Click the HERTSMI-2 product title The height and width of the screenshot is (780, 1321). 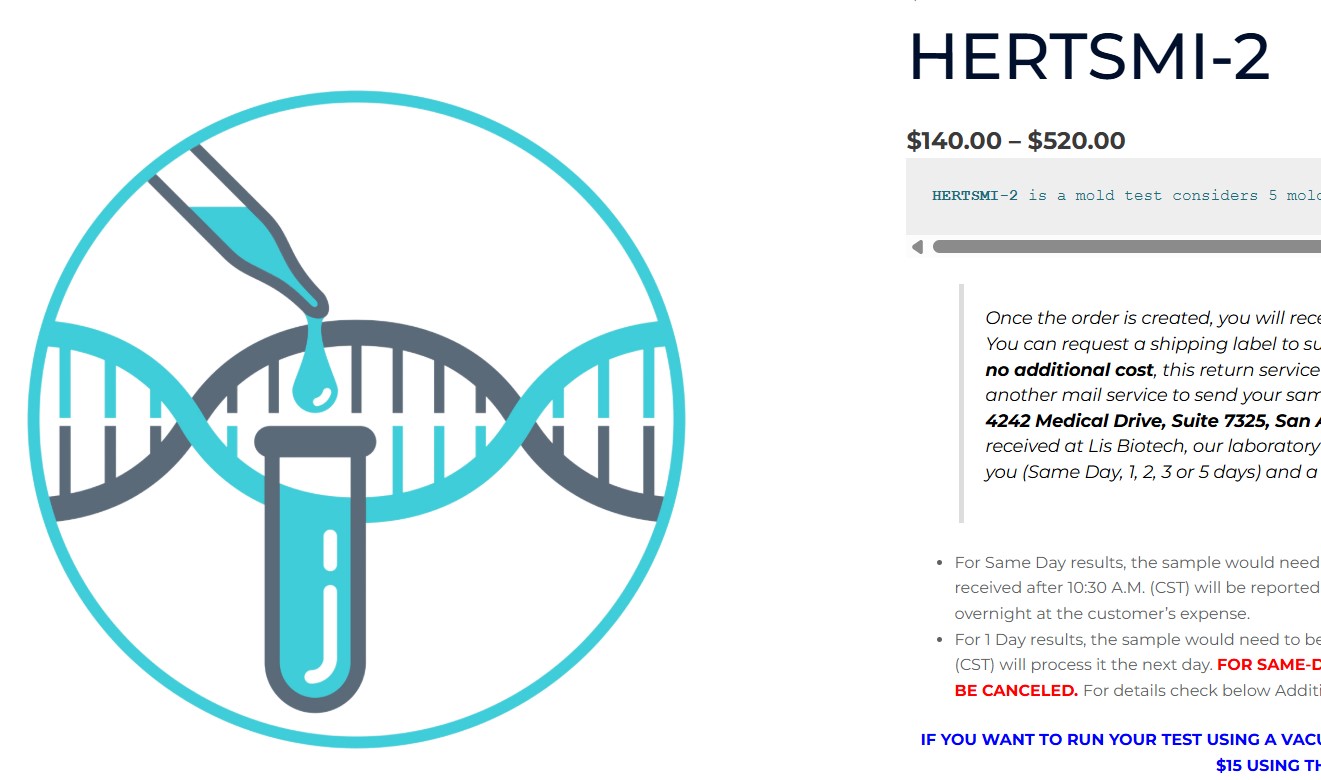pos(1089,57)
